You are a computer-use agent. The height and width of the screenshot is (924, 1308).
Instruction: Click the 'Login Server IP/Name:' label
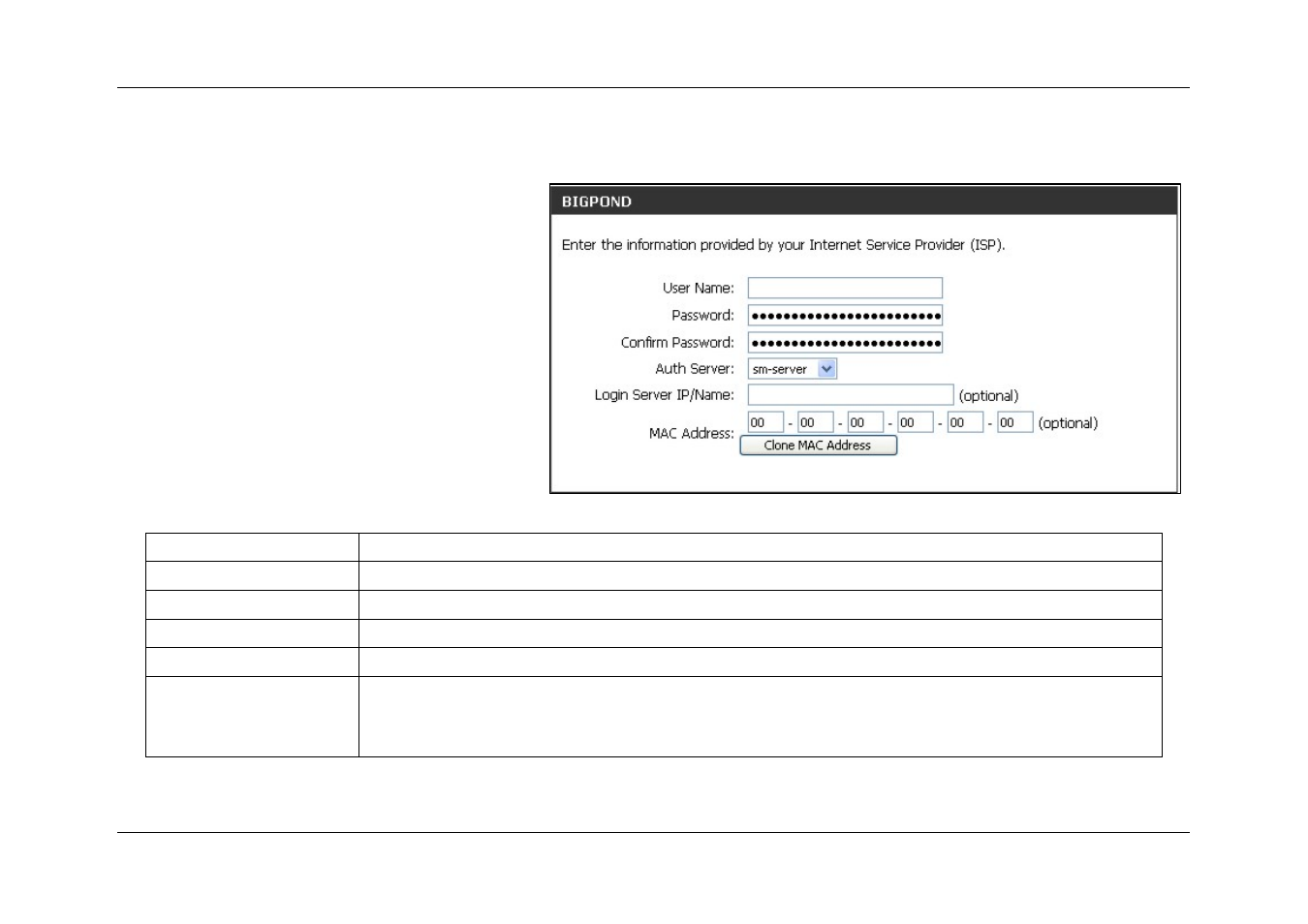click(x=664, y=395)
